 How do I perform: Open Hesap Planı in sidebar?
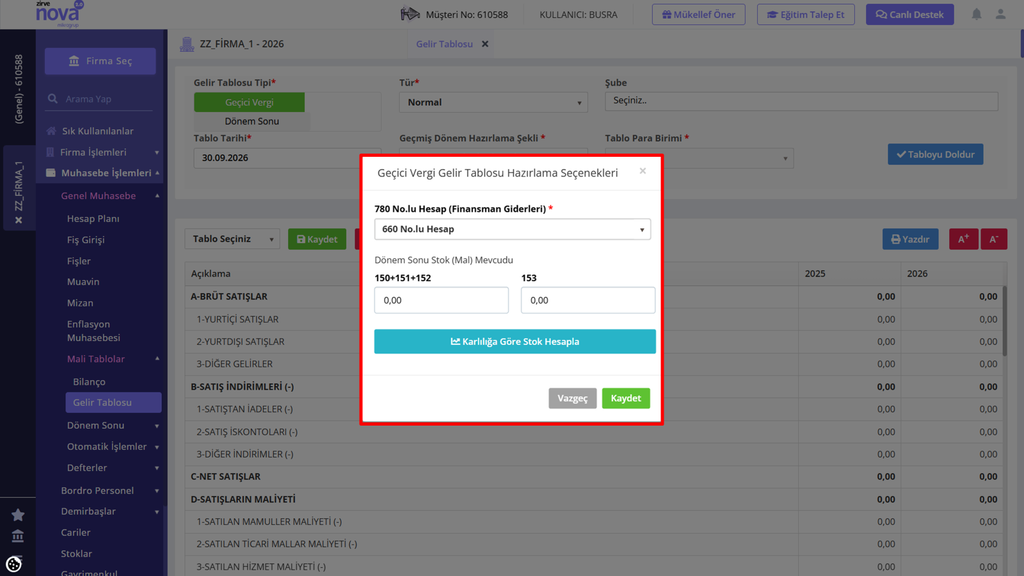pos(93,219)
